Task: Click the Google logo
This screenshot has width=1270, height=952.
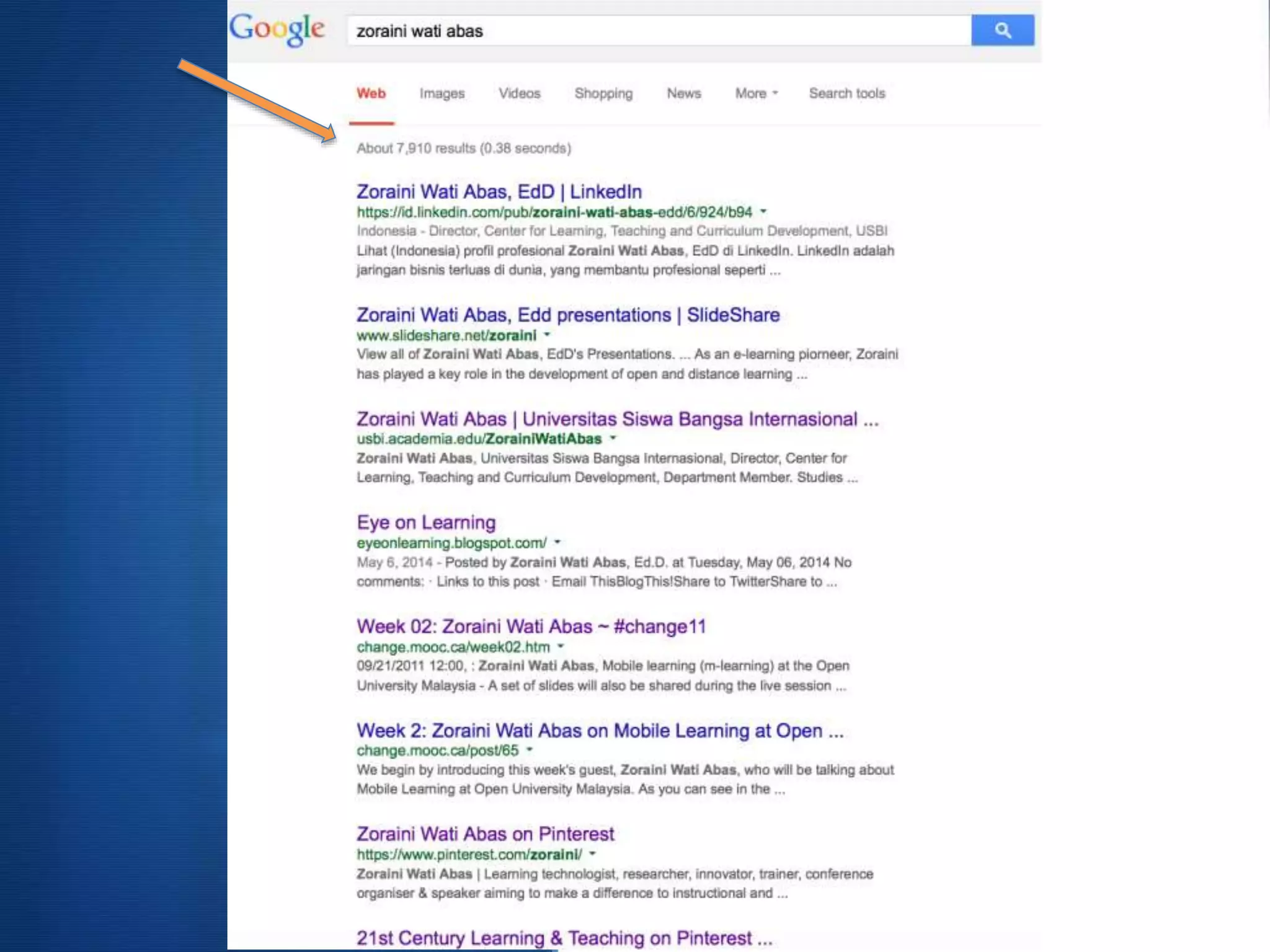Action: pos(277,29)
